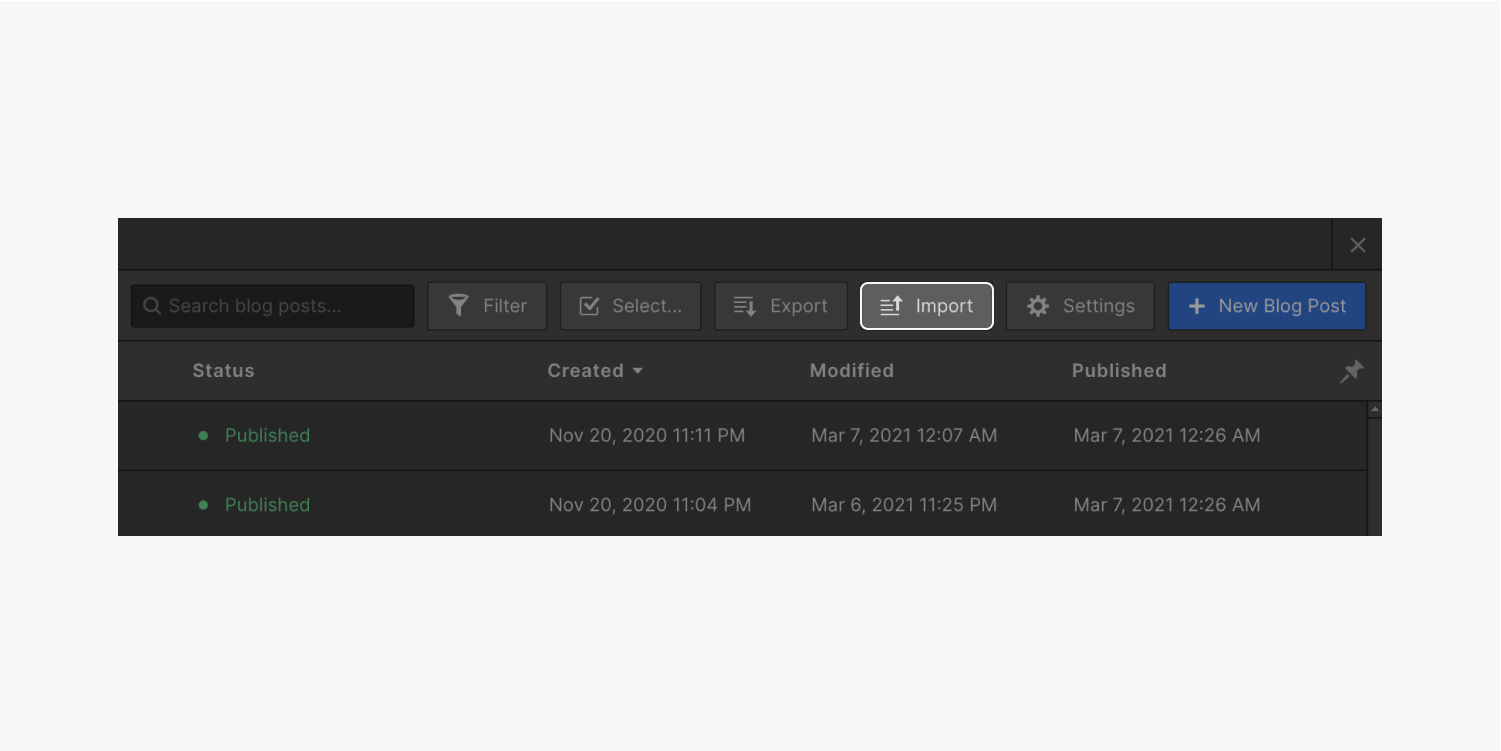Image resolution: width=1501 pixels, height=751 pixels.
Task: Click the magnifying glass search icon
Action: click(152, 306)
